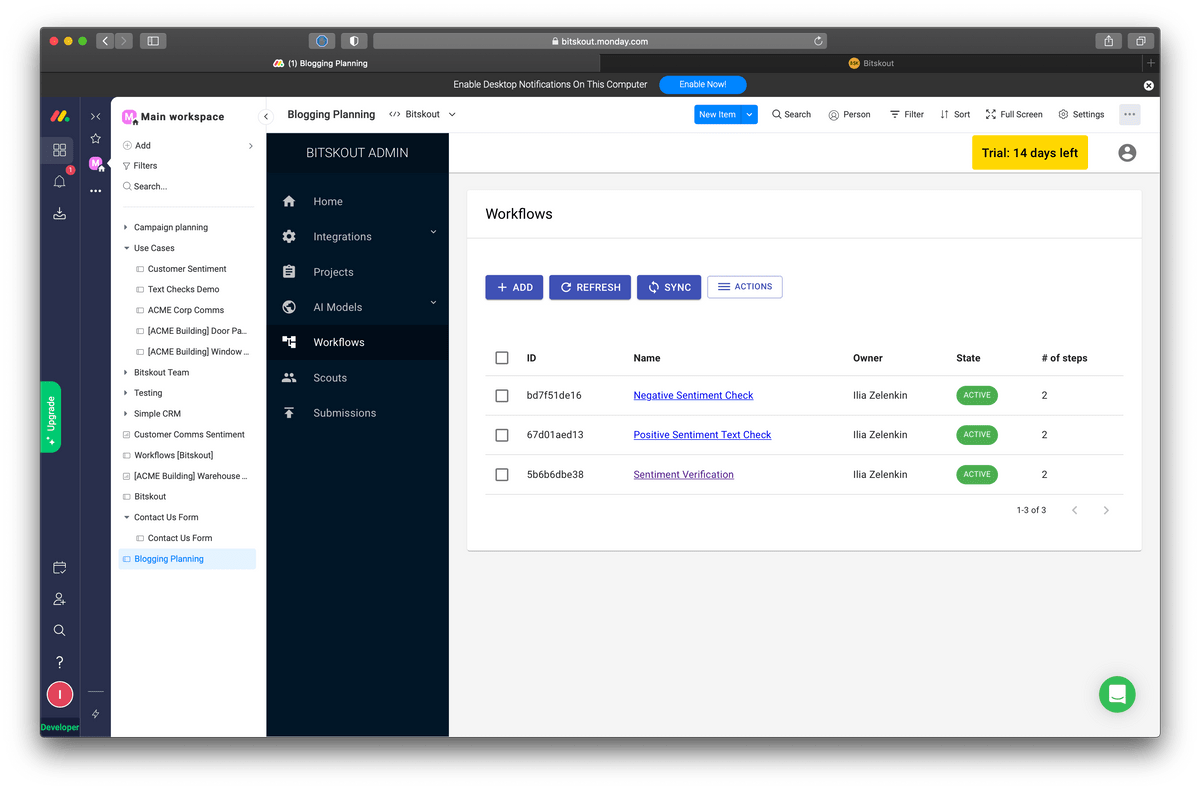Reload the page from the address bar
Viewport: 1200px width, 790px height.
pyautogui.click(x=819, y=41)
